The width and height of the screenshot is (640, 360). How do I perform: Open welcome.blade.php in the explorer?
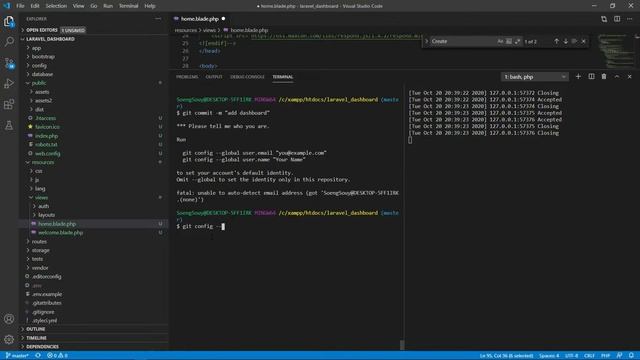tap(60, 233)
